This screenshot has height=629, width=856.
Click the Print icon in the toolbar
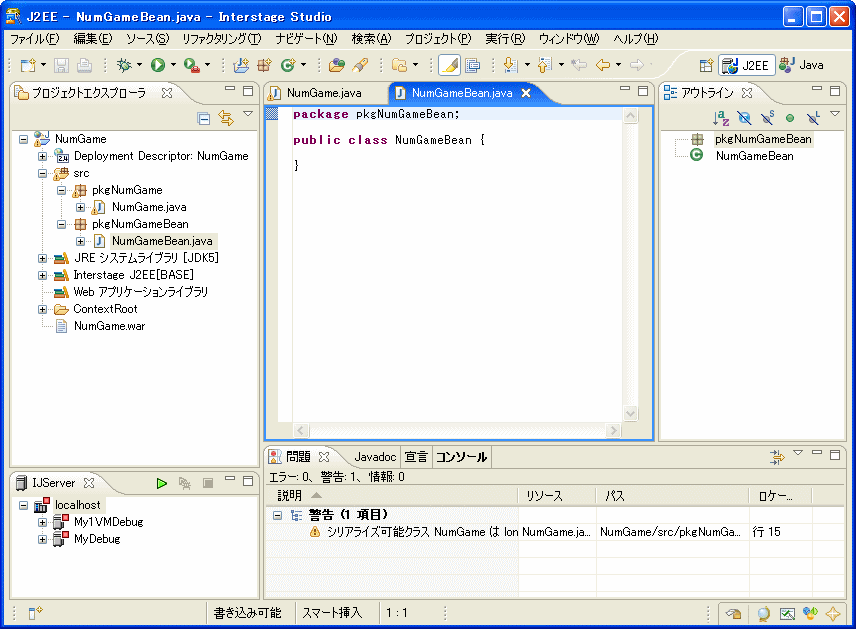[84, 66]
